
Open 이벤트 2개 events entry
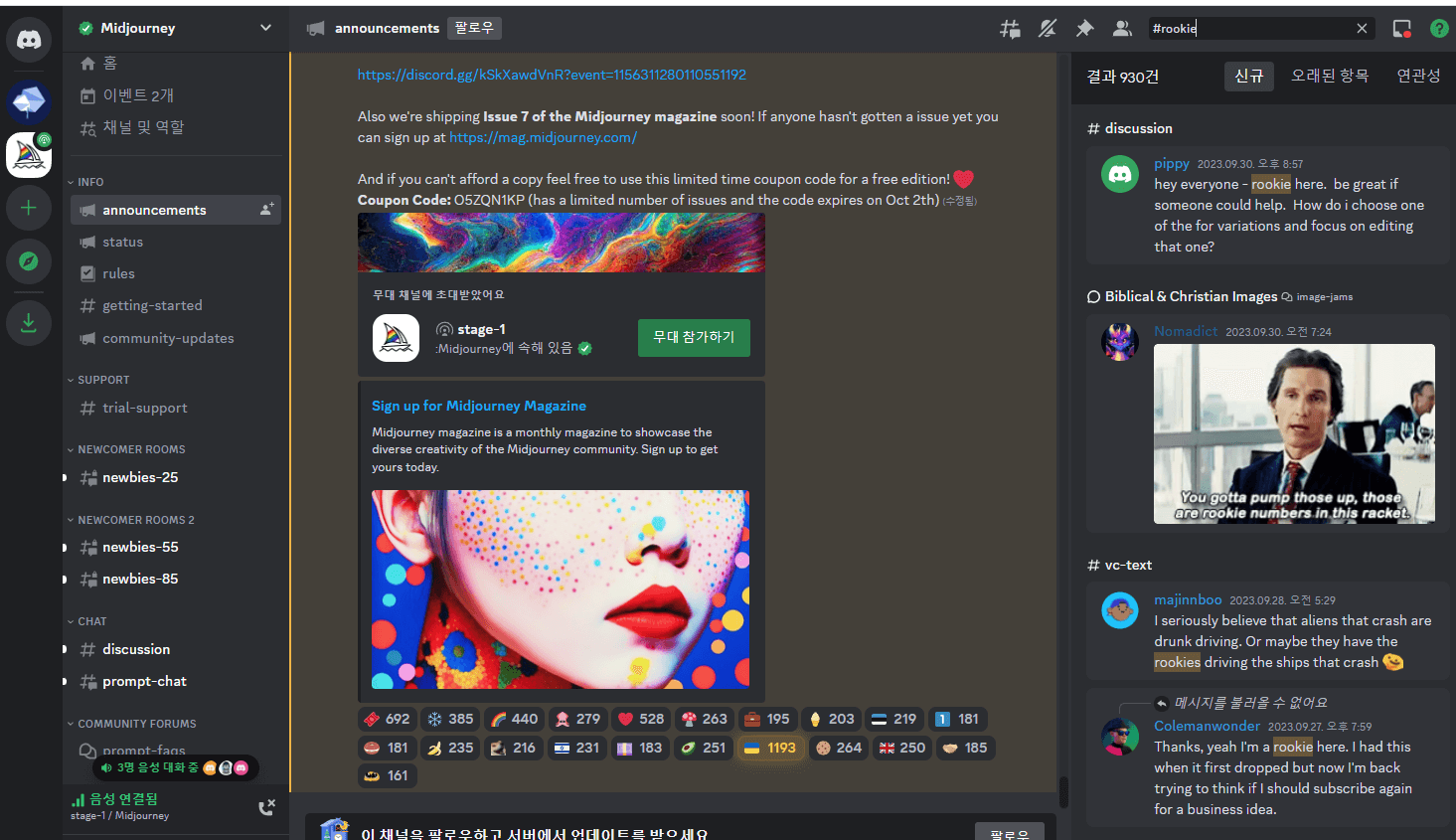coord(175,95)
